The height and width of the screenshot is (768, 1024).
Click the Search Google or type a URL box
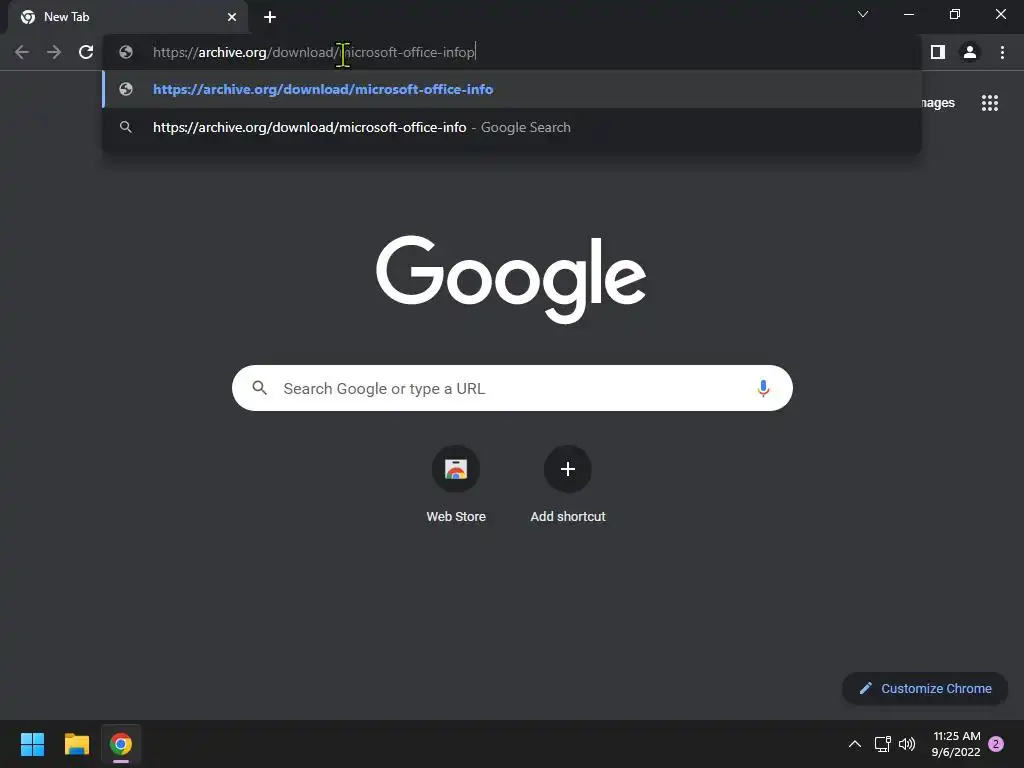coord(512,388)
